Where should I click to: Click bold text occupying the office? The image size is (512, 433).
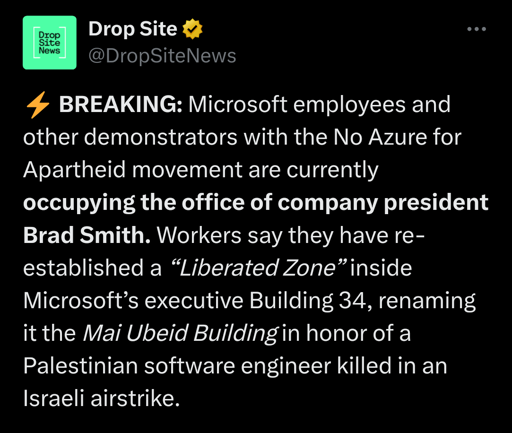coord(134,203)
